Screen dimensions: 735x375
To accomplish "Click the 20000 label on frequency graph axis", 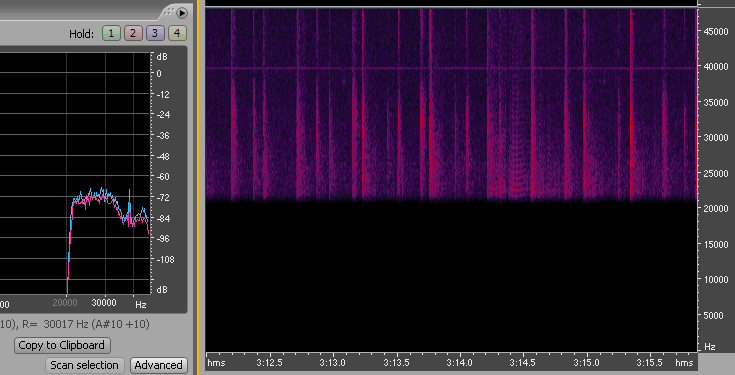I will 65,303.
